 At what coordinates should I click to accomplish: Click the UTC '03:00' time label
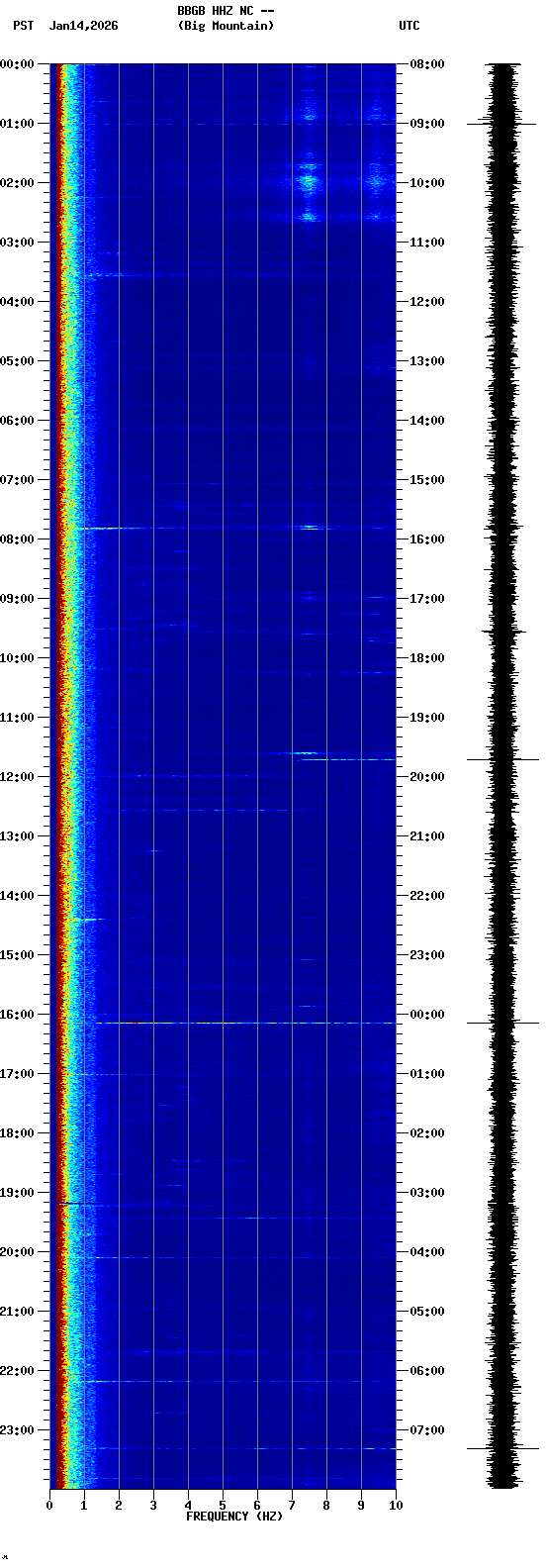(x=427, y=1193)
